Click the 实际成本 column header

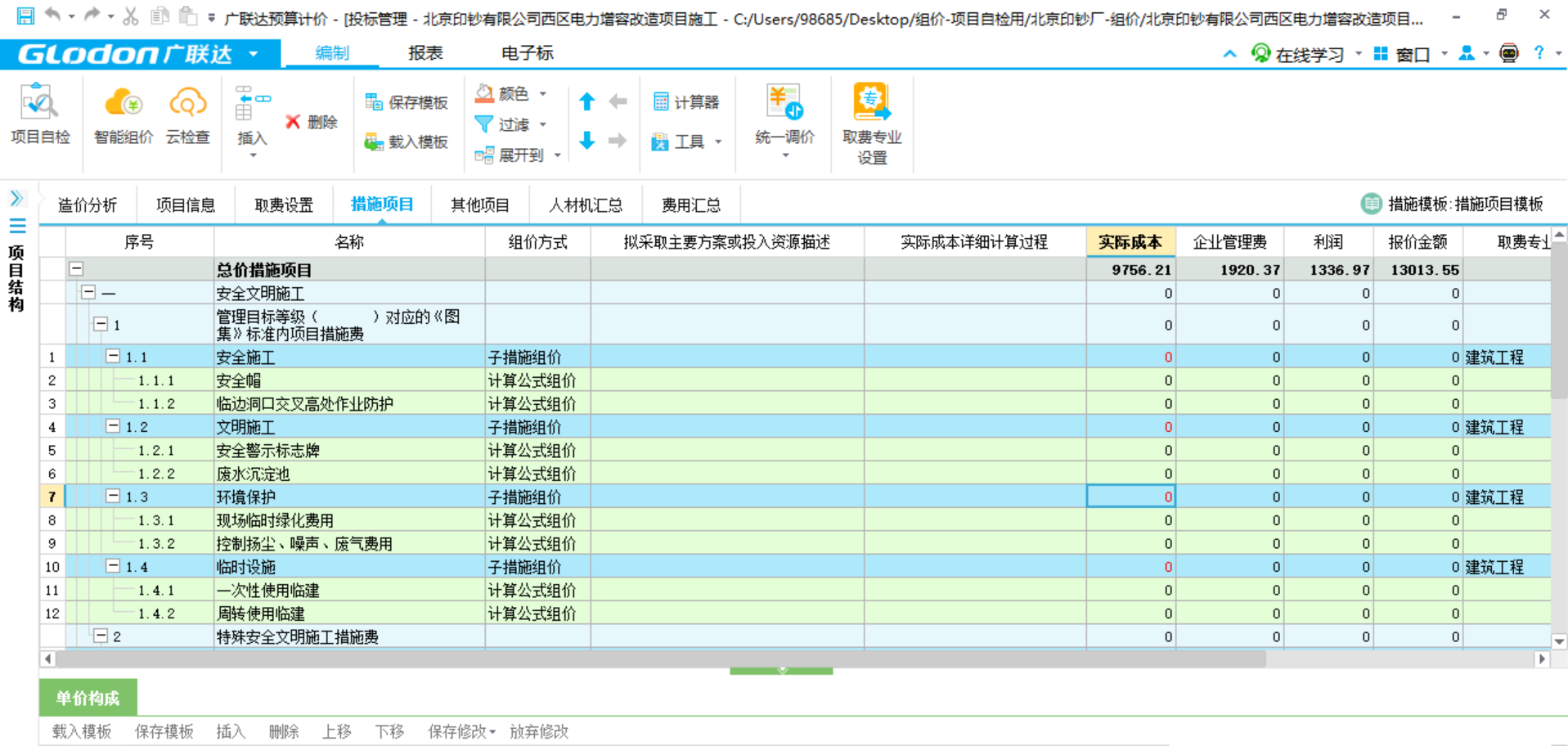(x=1130, y=241)
